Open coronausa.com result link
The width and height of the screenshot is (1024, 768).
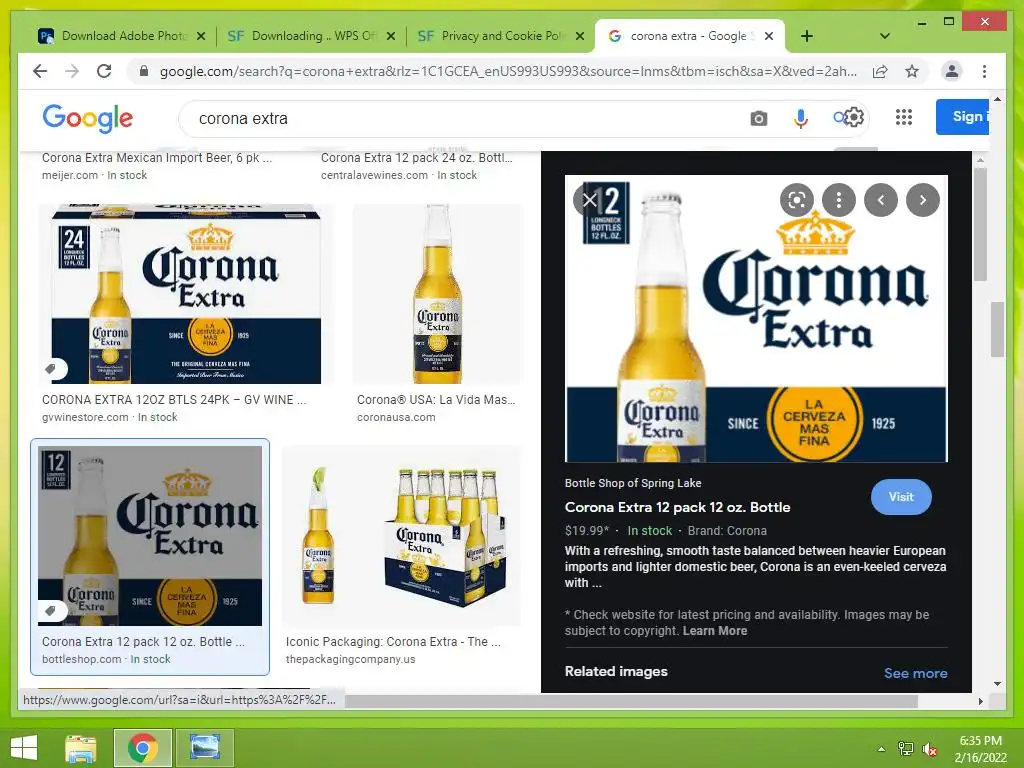point(396,417)
